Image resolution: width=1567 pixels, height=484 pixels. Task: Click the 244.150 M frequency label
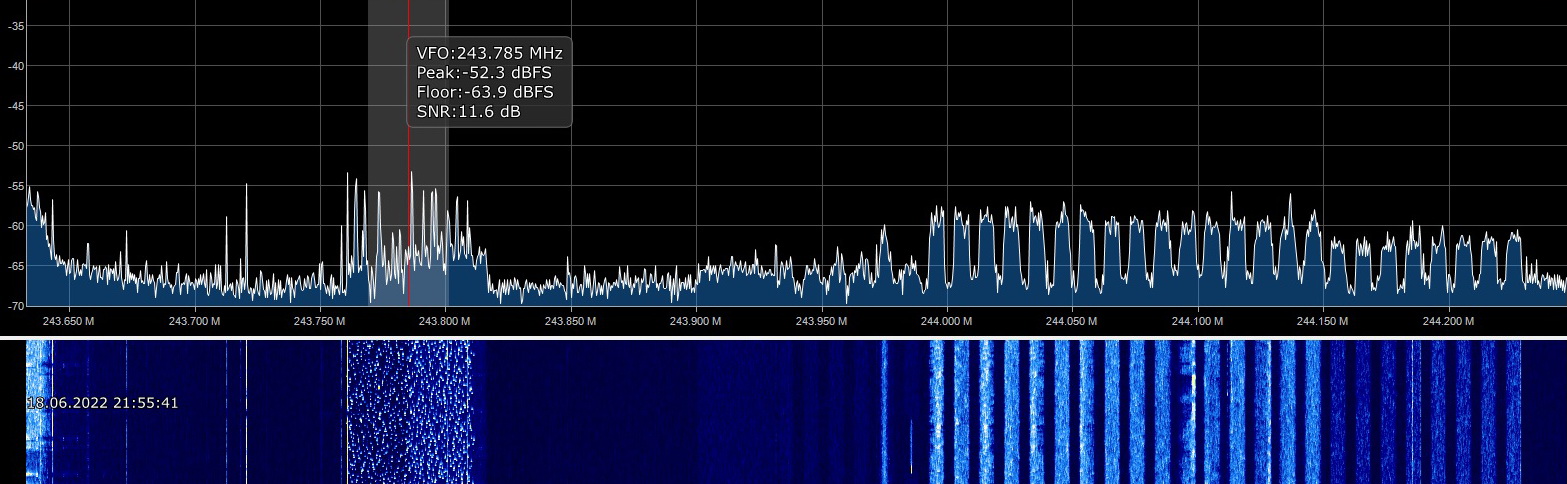(x=1322, y=321)
